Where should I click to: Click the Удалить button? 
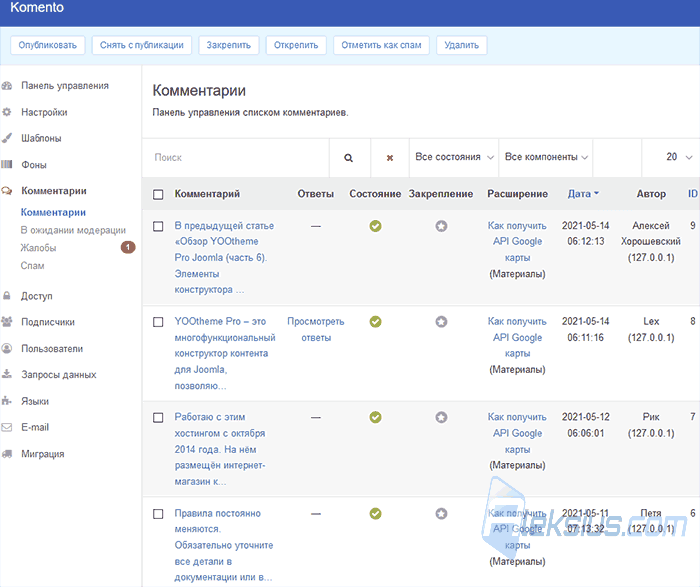(x=462, y=45)
